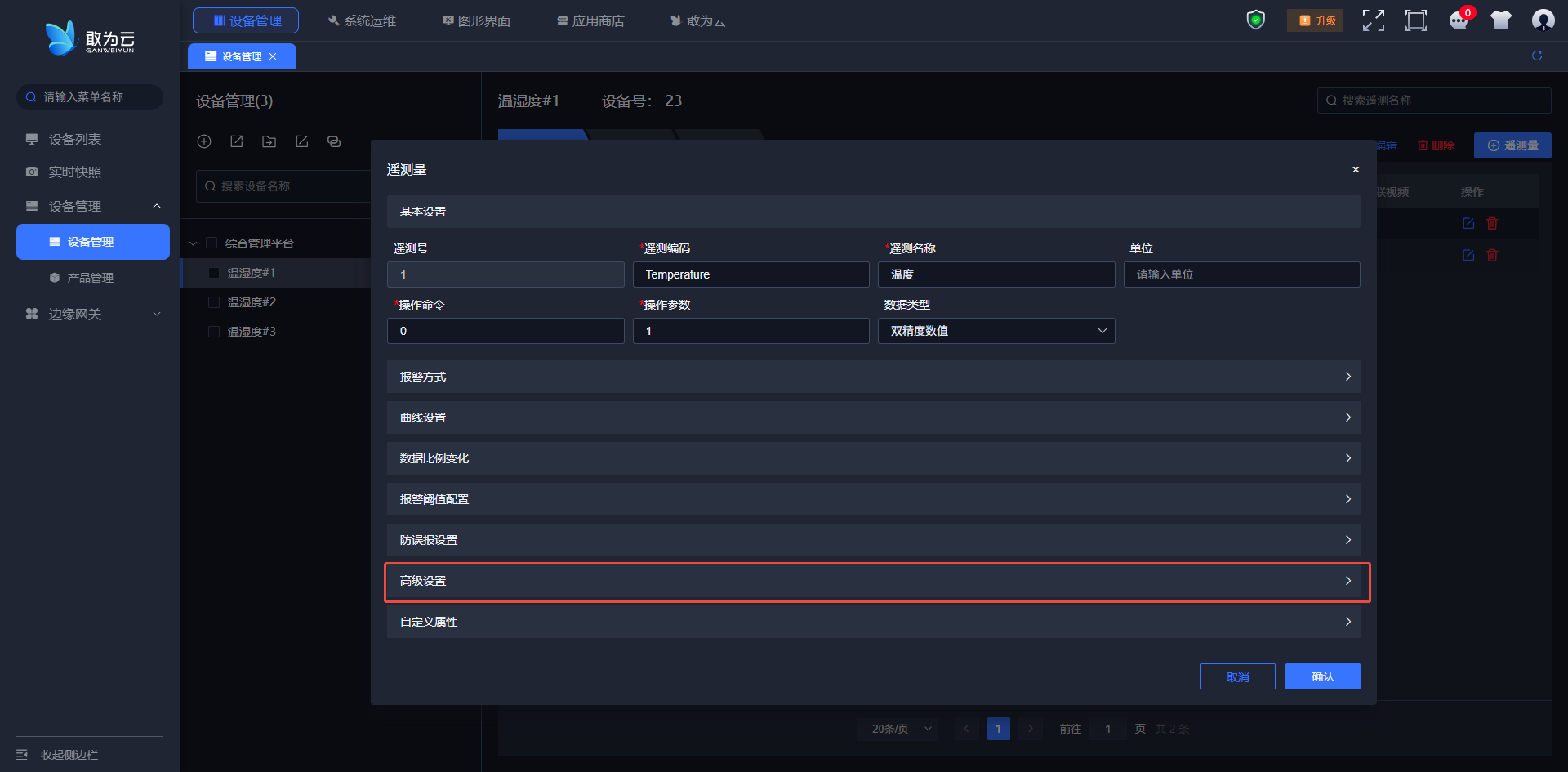Click the folder import icon in device toolbar
Viewport: 1568px width, 772px height.
[269, 141]
